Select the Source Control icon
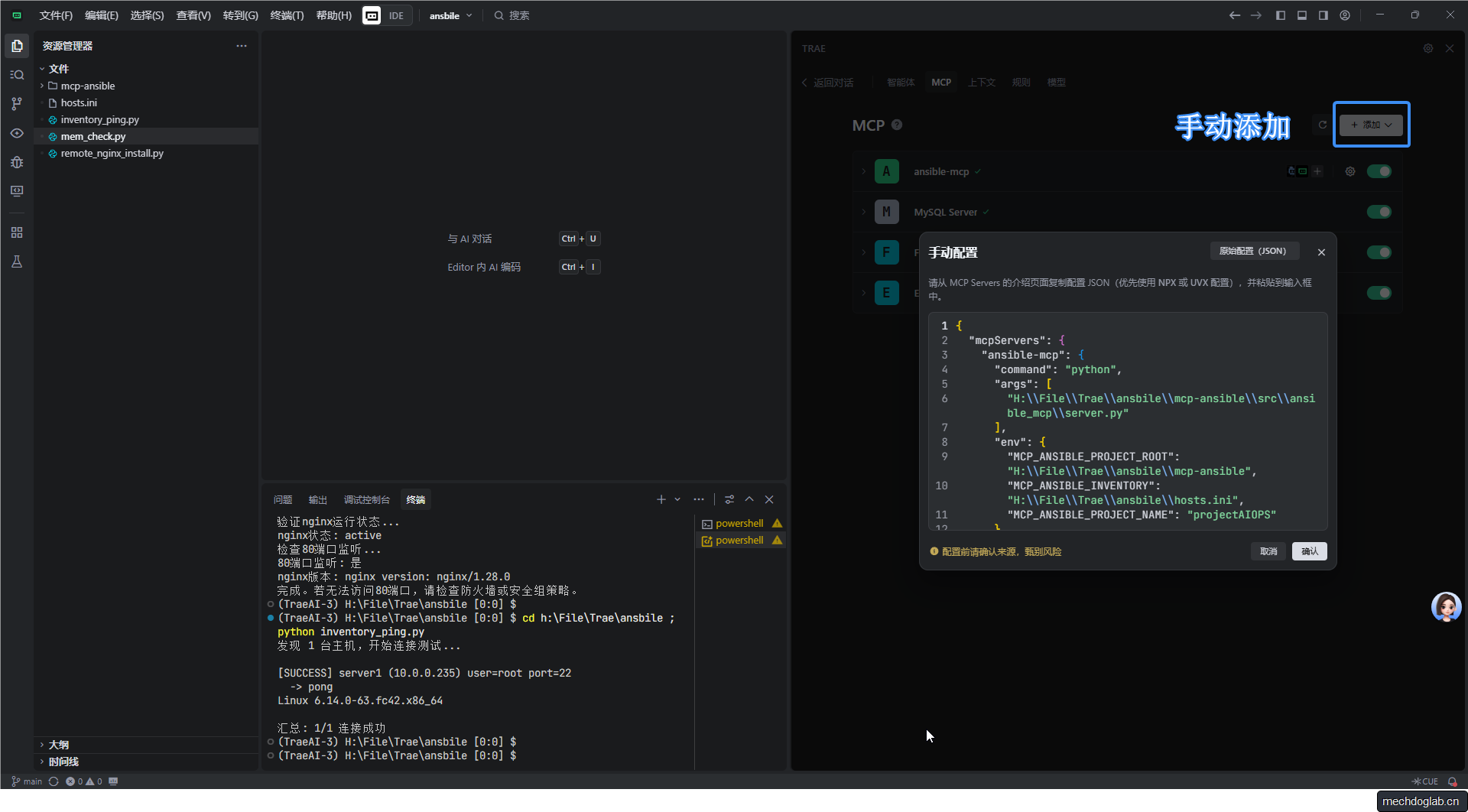The height and width of the screenshot is (812, 1468). [17, 103]
